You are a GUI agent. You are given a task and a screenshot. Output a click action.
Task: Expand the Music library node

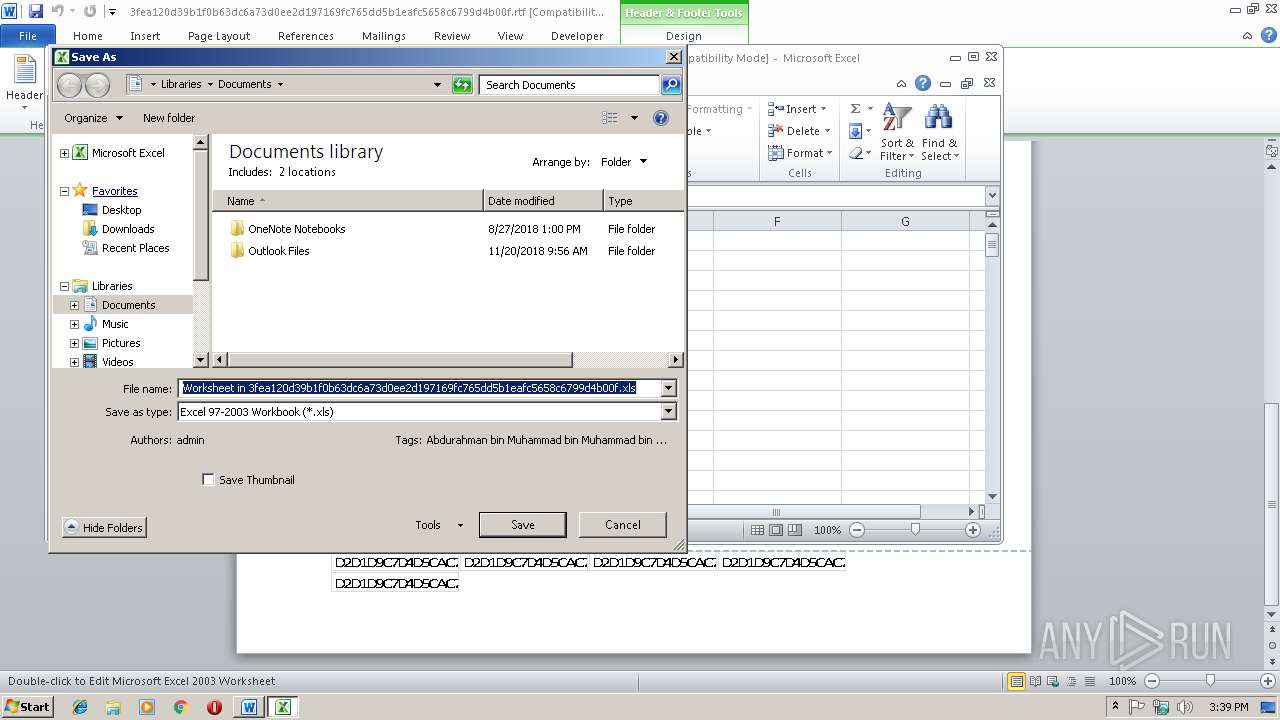coord(74,324)
